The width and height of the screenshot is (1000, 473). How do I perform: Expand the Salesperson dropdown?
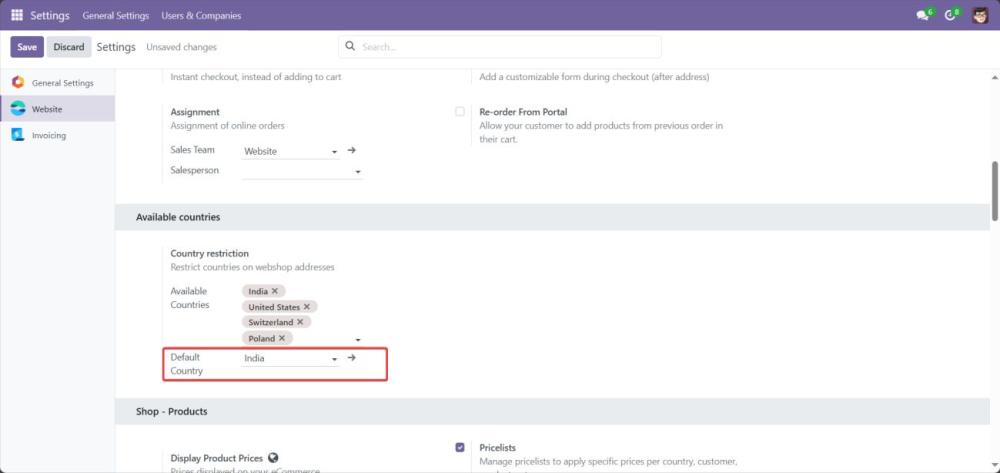[358, 172]
